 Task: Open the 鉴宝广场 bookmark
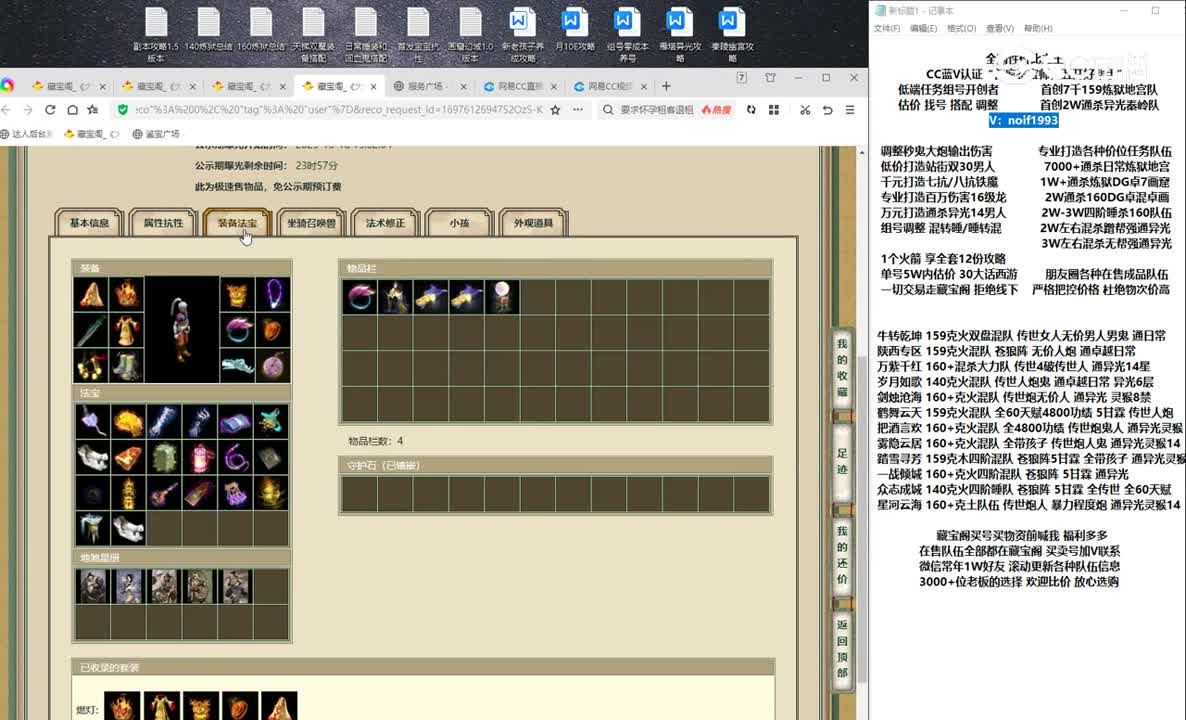157,134
